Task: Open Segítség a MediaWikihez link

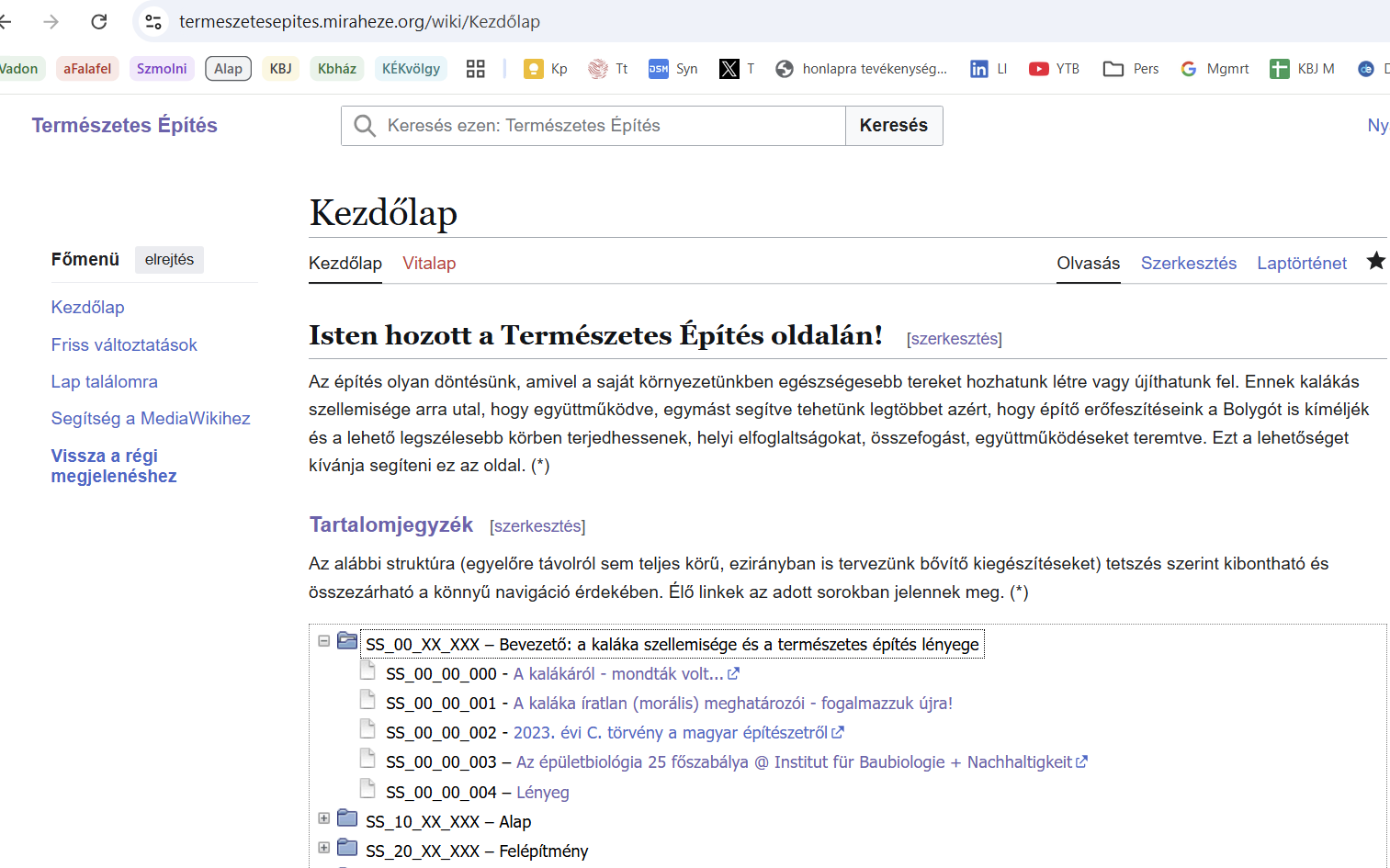Action: click(151, 419)
